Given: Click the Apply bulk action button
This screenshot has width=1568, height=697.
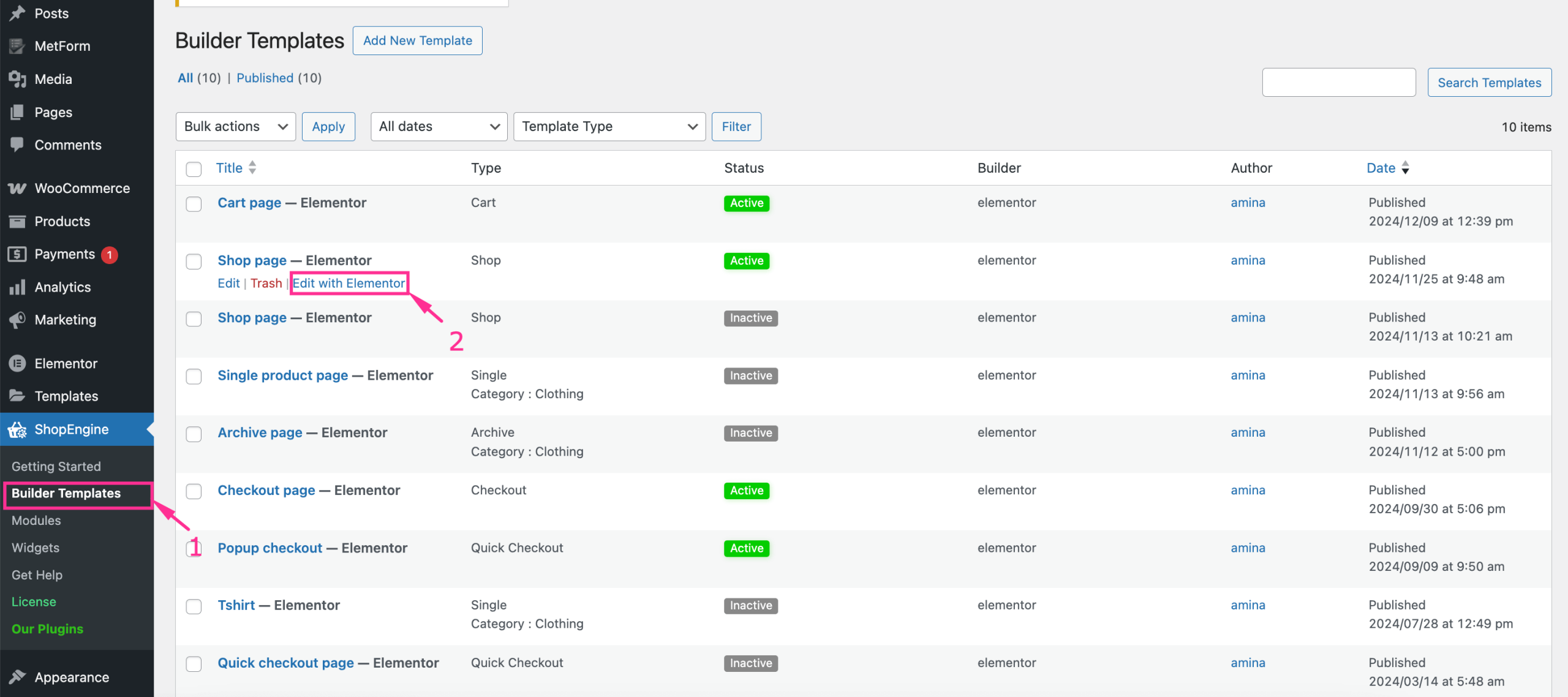Looking at the screenshot, I should point(328,127).
